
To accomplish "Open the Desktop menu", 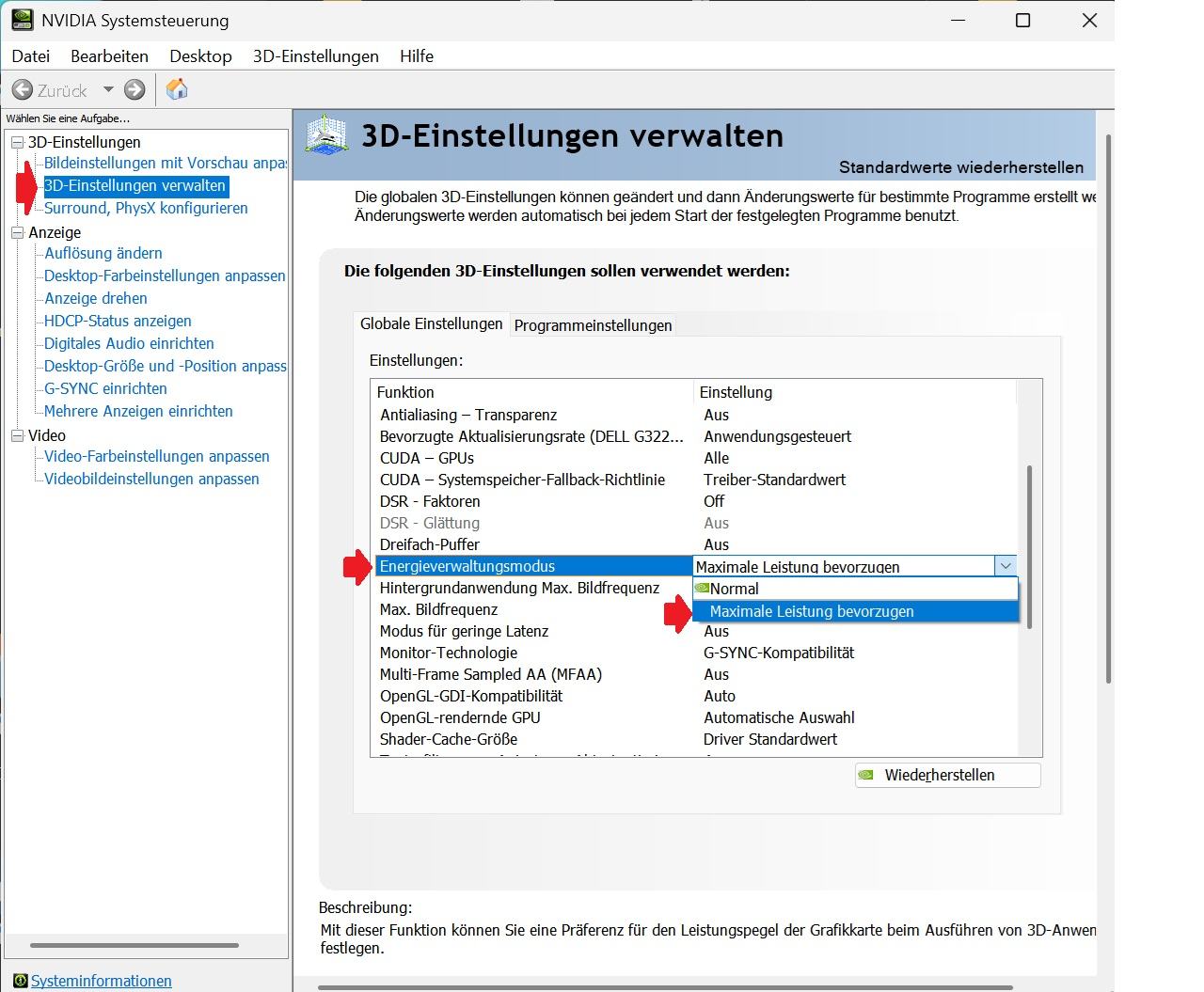I will point(200,56).
